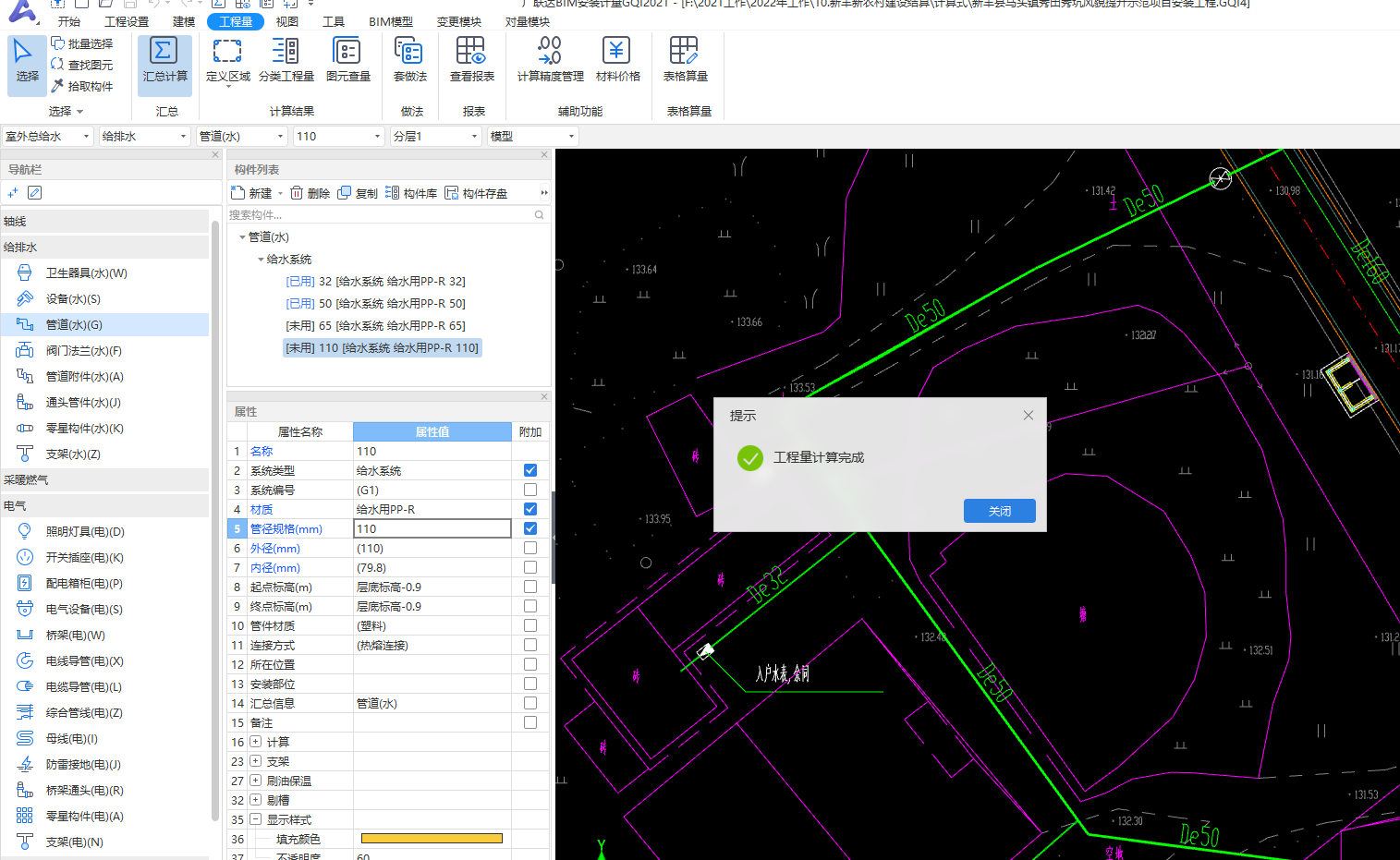Click 关闭 button in 提示 dialog
The image size is (1400, 860).
point(999,511)
